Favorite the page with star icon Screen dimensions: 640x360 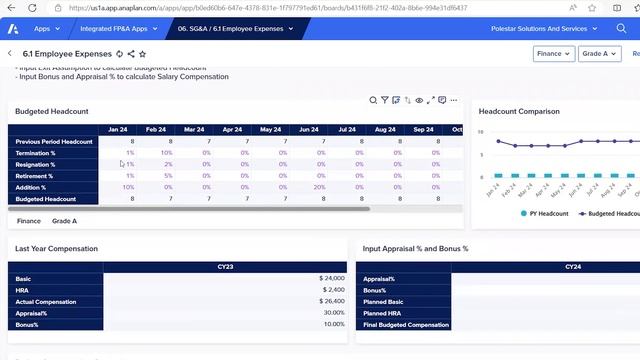coord(142,54)
